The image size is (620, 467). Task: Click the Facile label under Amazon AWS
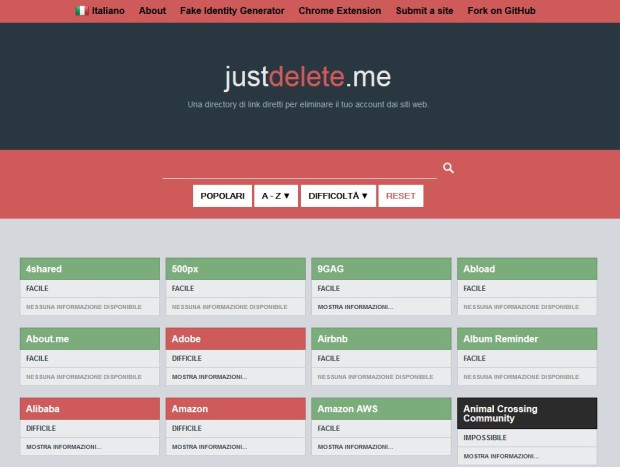329,428
